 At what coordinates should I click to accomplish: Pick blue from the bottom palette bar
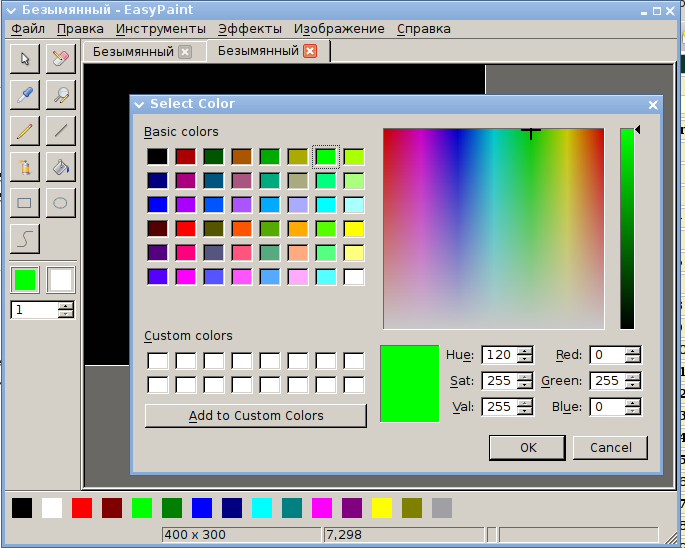coord(202,508)
